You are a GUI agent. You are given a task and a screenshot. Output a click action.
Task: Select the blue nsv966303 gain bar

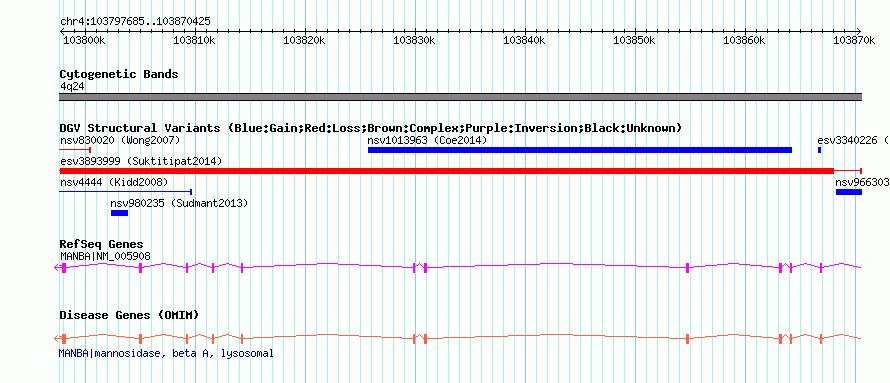[849, 192]
